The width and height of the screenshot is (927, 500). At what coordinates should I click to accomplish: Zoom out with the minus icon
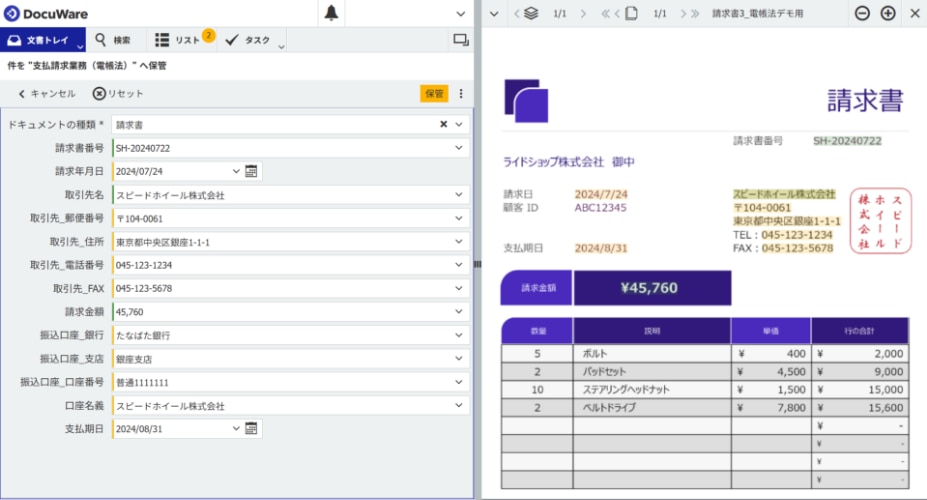coord(862,13)
